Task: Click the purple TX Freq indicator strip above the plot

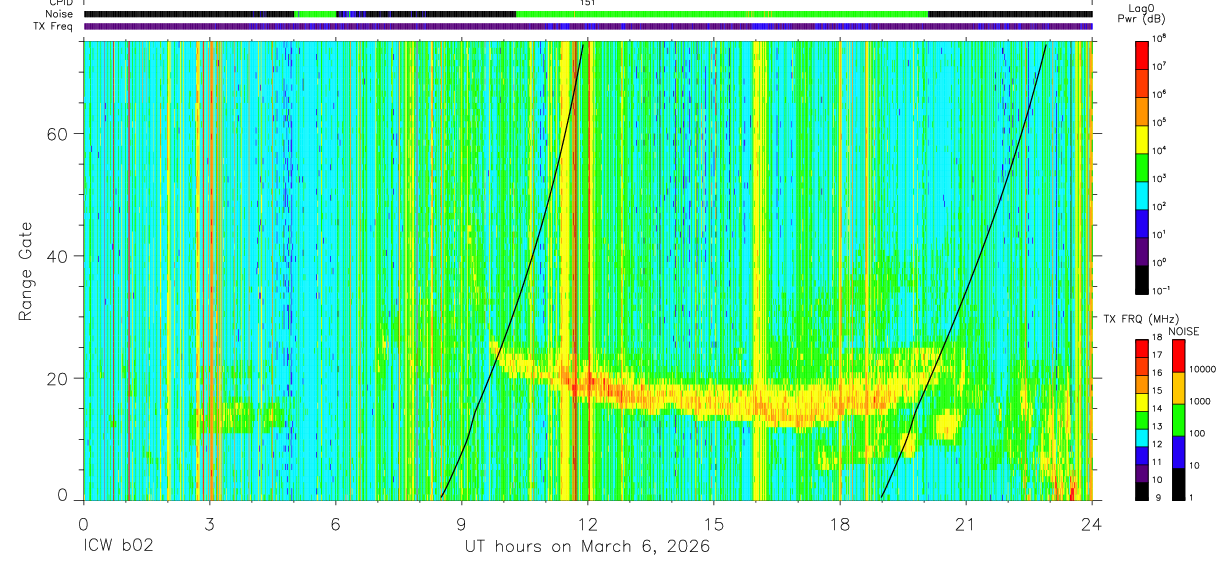Action: coord(588,26)
